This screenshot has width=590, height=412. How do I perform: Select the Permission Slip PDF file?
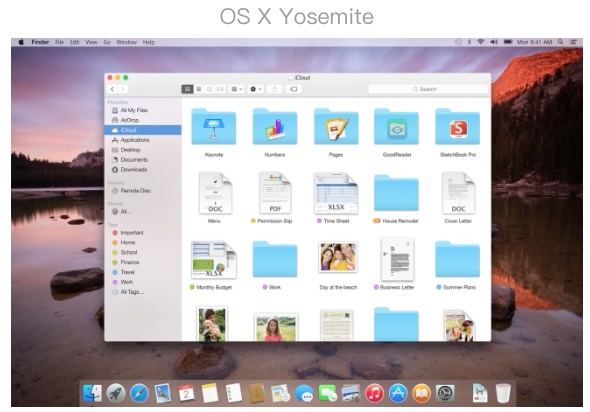[275, 198]
